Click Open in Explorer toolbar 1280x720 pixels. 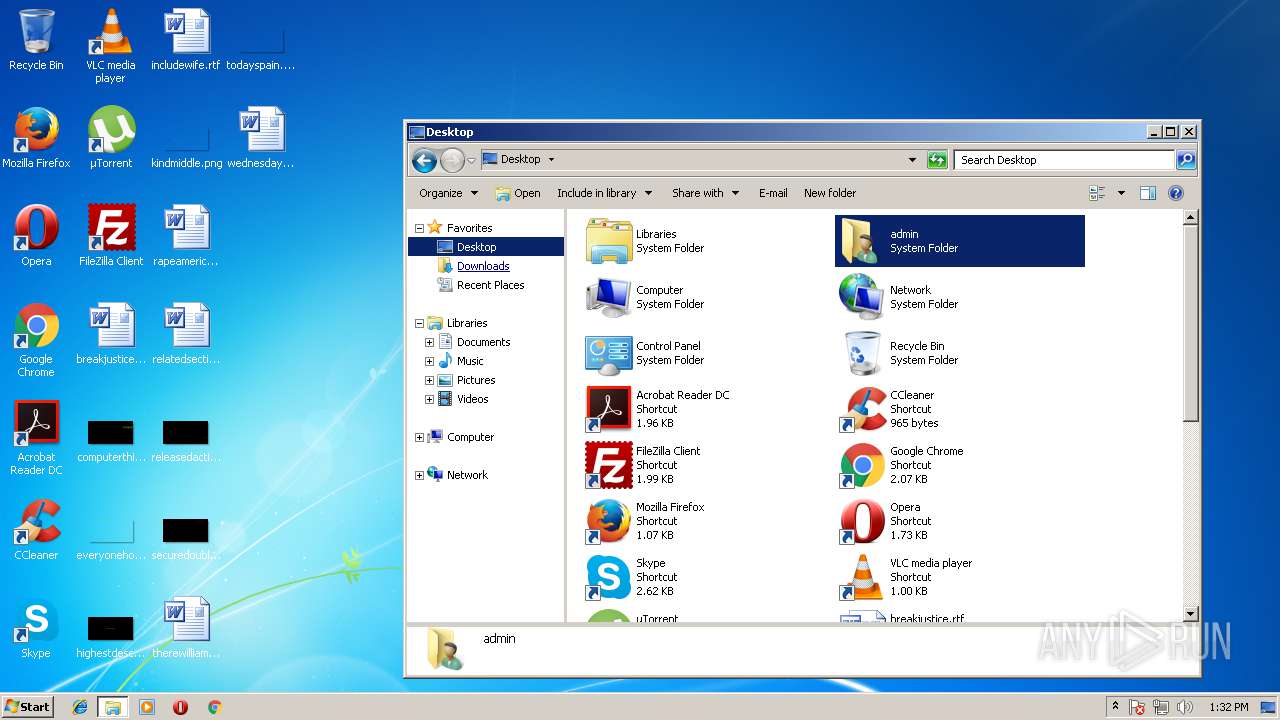pyautogui.click(x=518, y=193)
